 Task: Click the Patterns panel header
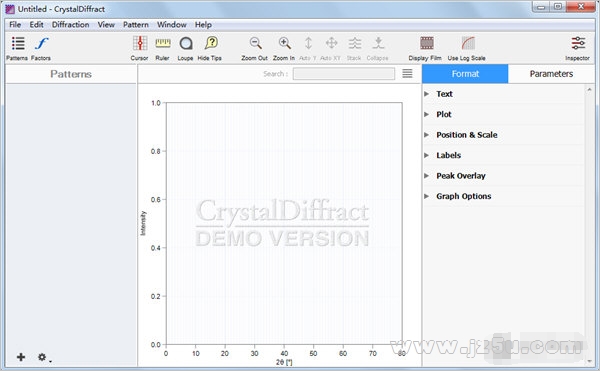pyautogui.click(x=71, y=74)
